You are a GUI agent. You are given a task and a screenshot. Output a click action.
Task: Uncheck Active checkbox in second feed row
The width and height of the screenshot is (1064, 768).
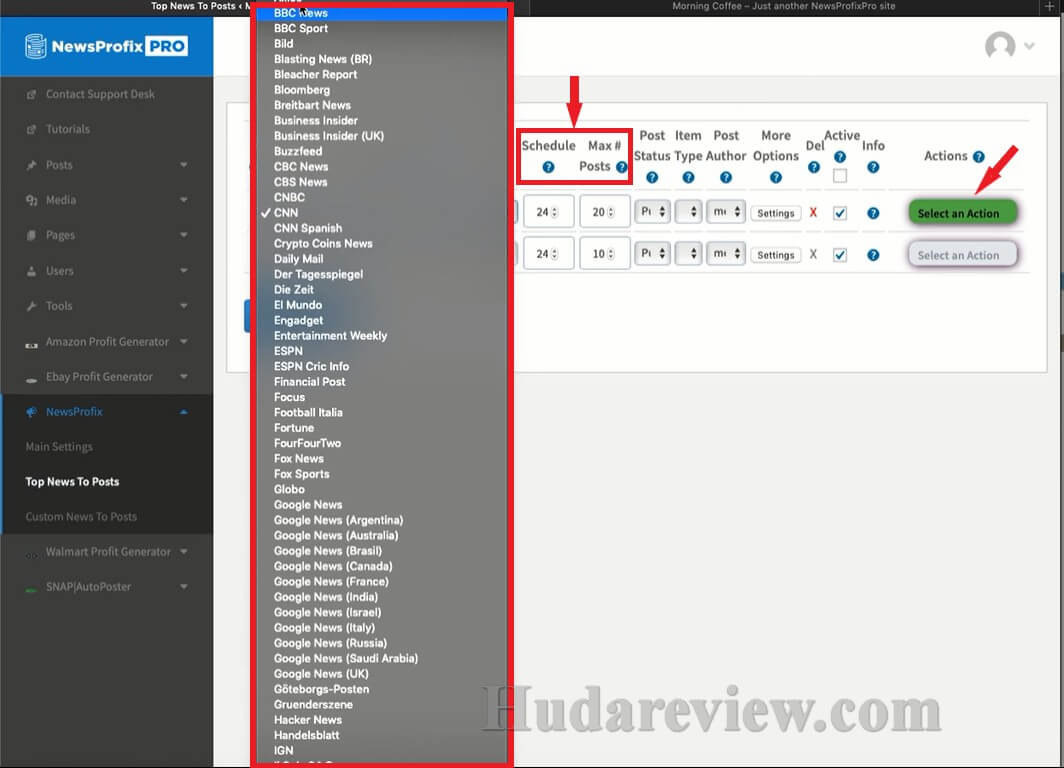pos(840,255)
